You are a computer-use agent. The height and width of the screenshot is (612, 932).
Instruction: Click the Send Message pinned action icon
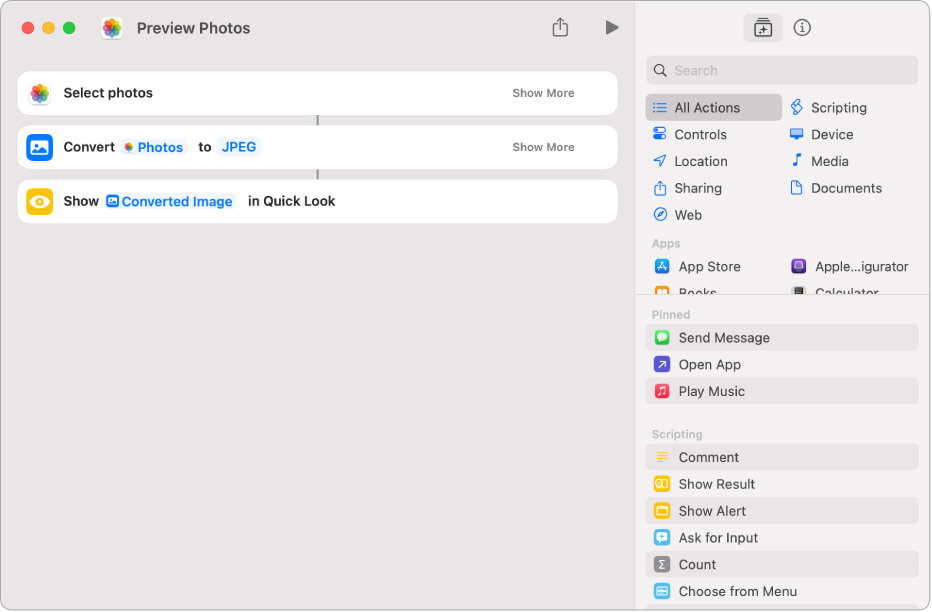click(x=661, y=338)
